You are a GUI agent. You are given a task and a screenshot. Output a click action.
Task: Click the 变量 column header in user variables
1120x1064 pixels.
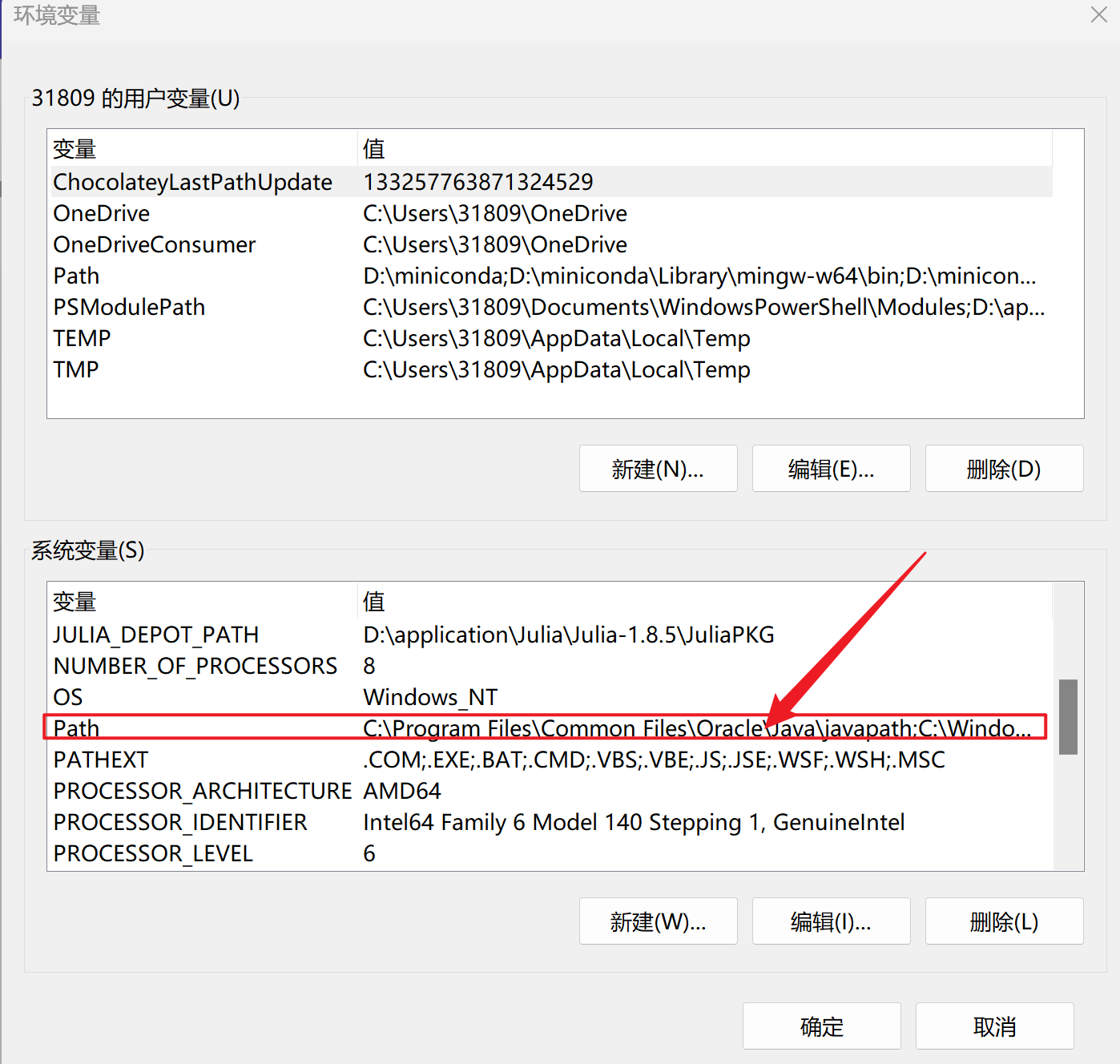pos(74,149)
